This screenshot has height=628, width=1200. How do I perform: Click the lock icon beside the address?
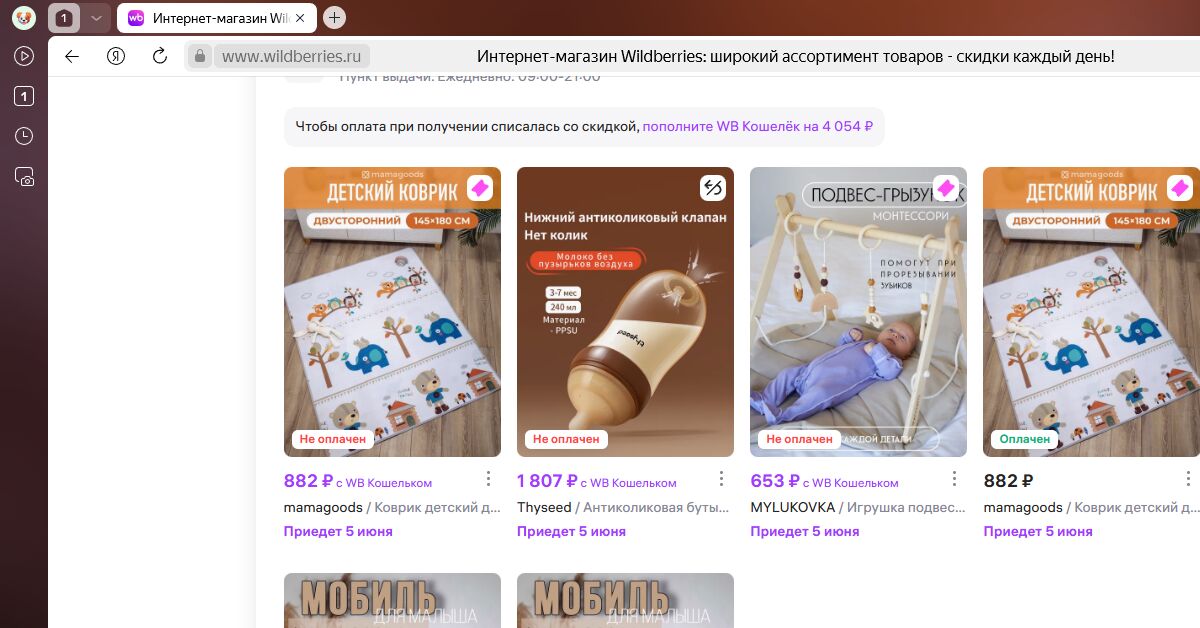coord(200,56)
